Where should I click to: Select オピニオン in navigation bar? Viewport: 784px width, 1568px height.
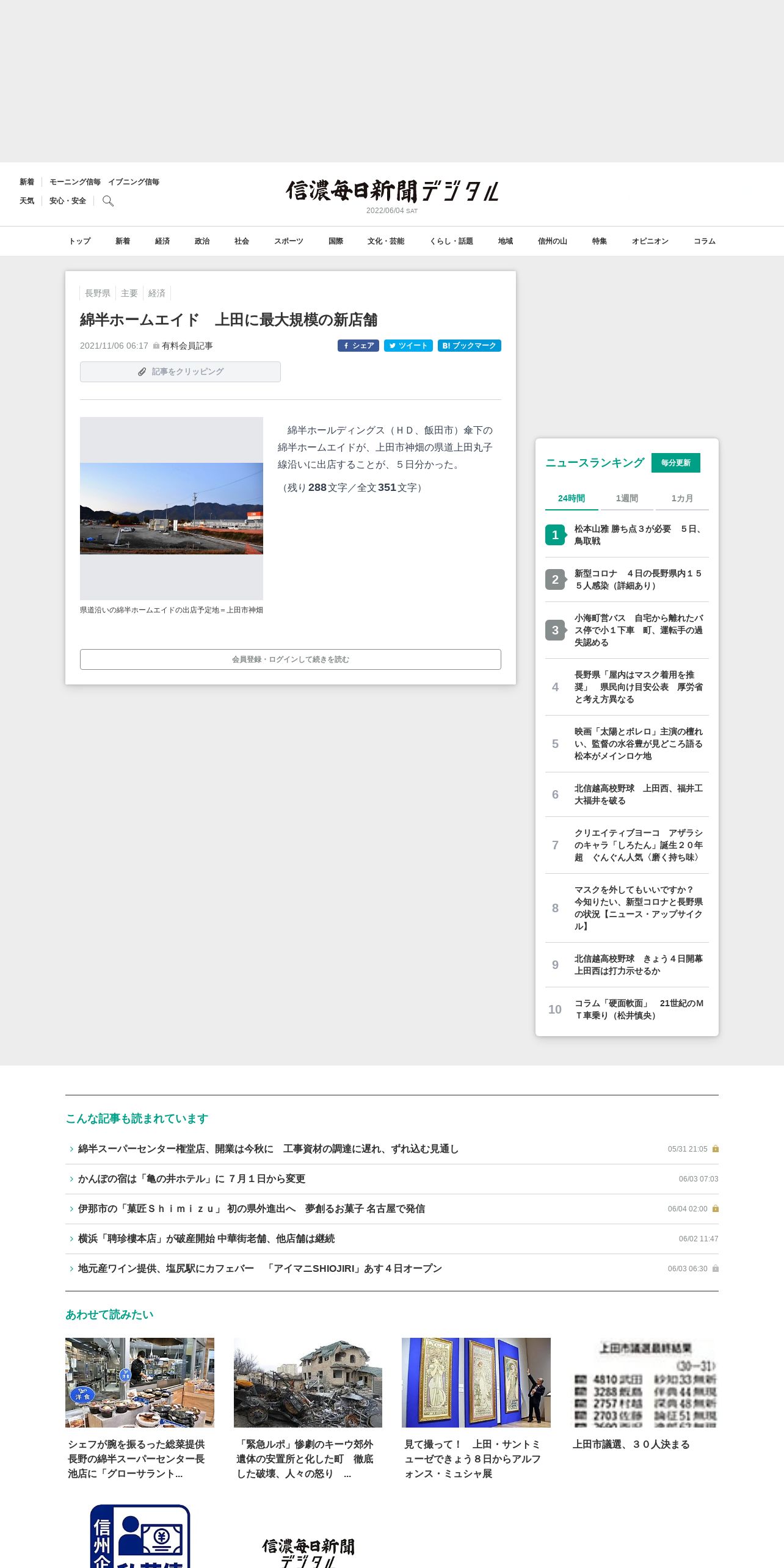pyautogui.click(x=650, y=241)
